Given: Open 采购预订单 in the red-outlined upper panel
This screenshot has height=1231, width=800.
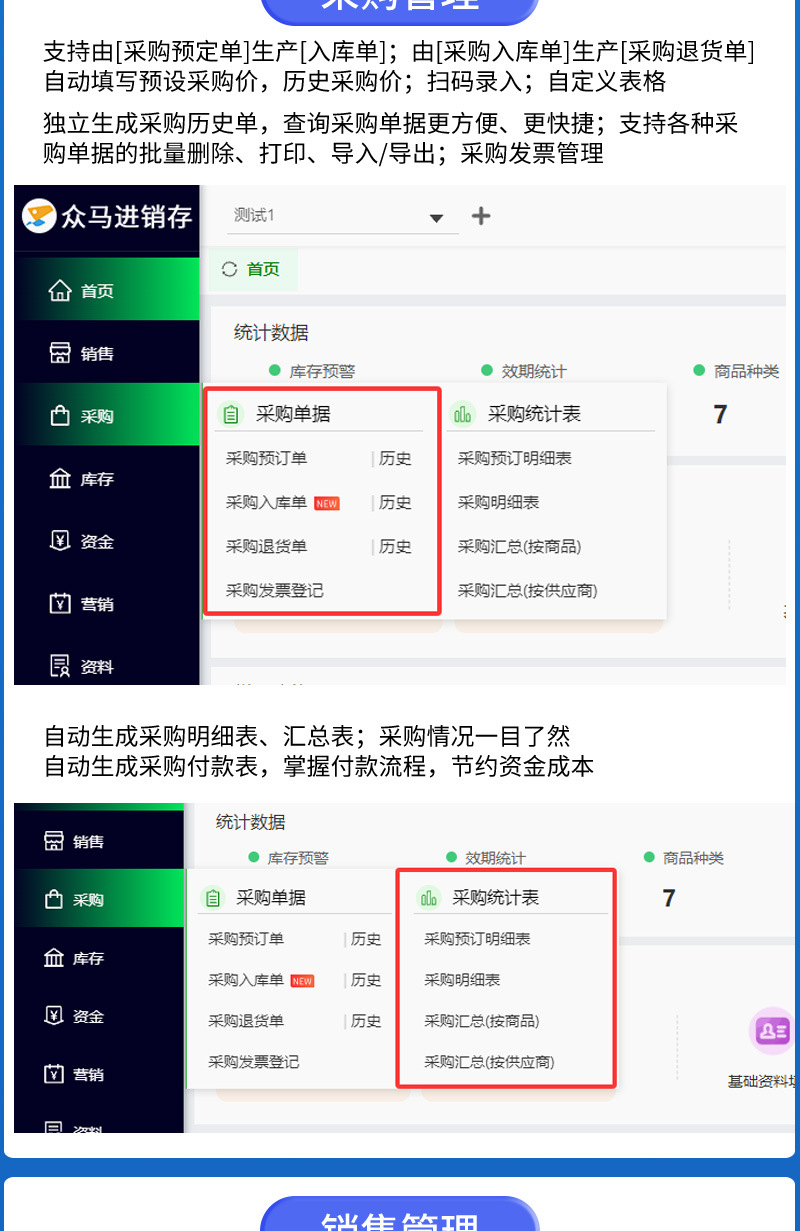Looking at the screenshot, I should tap(266, 459).
